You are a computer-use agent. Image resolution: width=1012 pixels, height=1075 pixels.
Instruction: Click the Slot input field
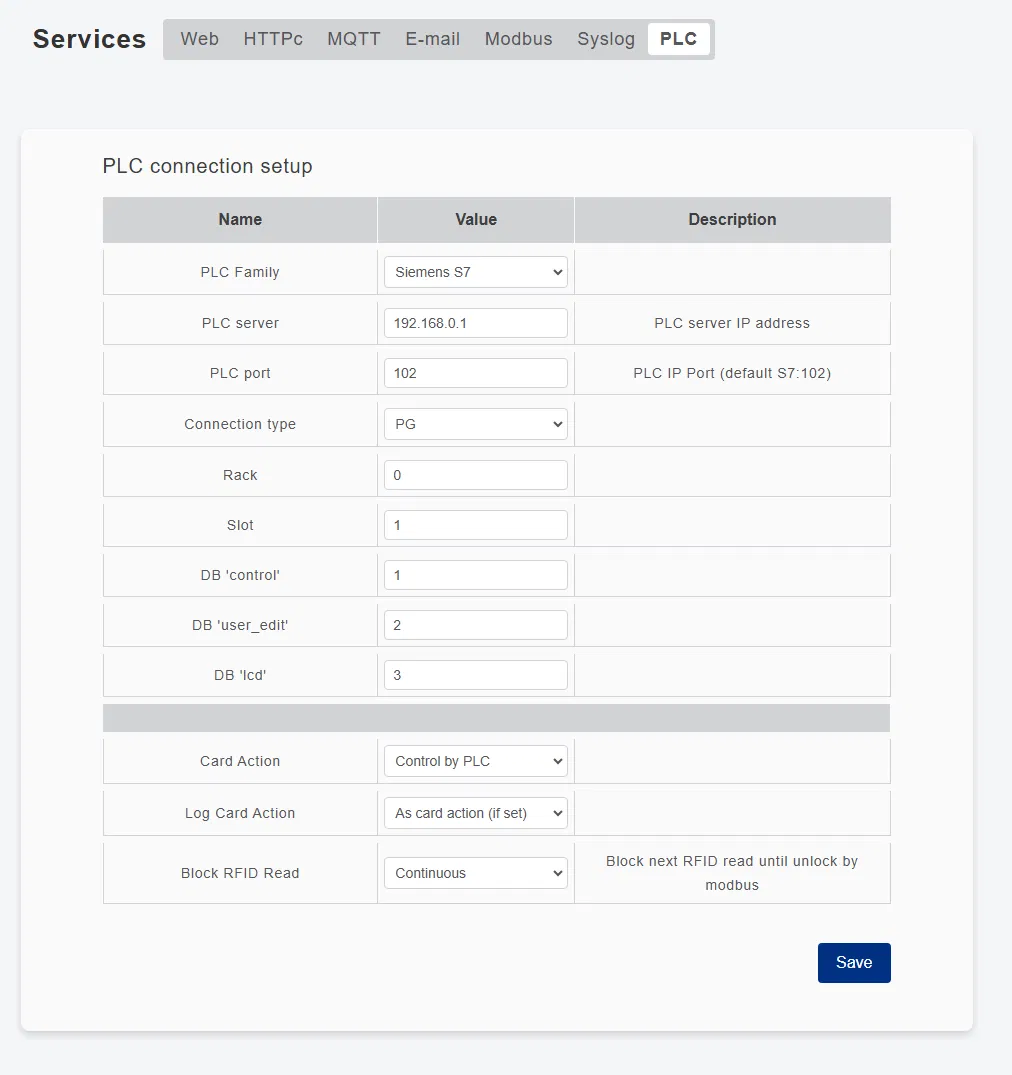(476, 525)
